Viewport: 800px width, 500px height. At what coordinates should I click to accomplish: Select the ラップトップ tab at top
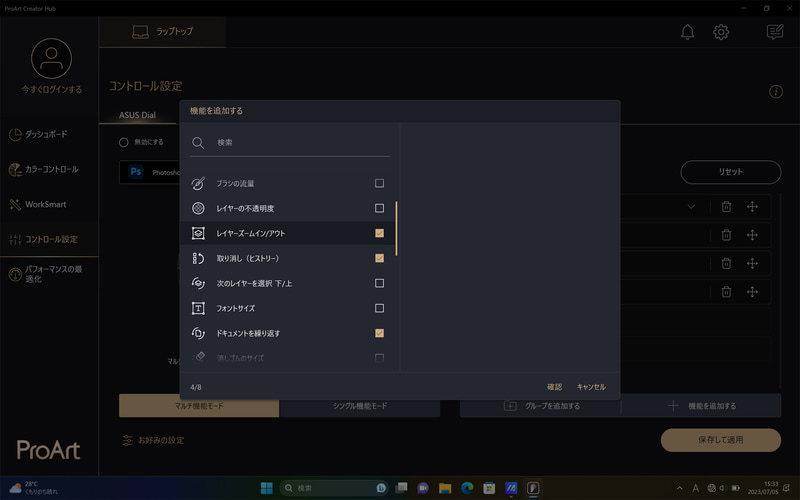[x=162, y=32]
